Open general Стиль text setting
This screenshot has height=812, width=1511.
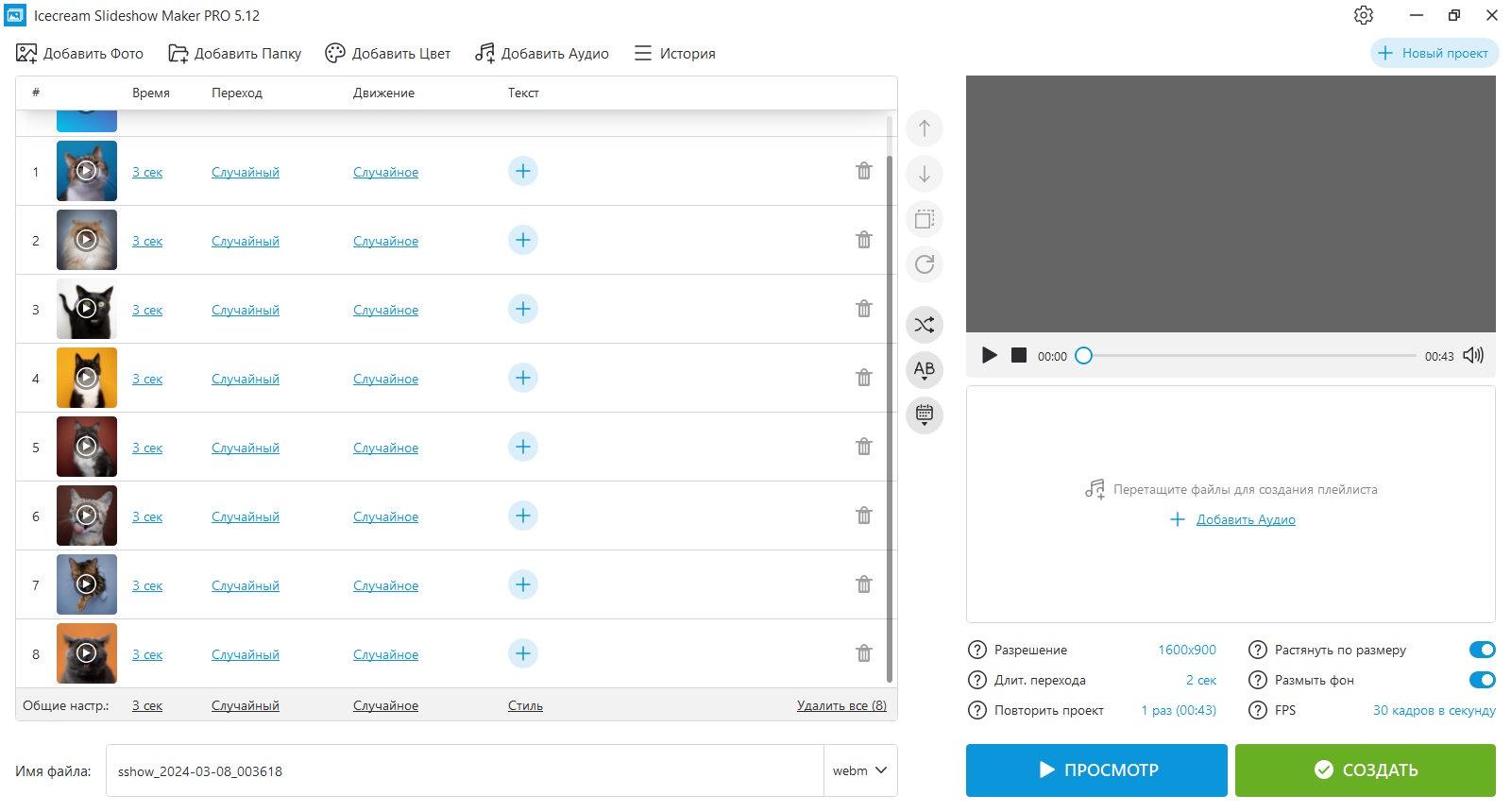click(525, 705)
